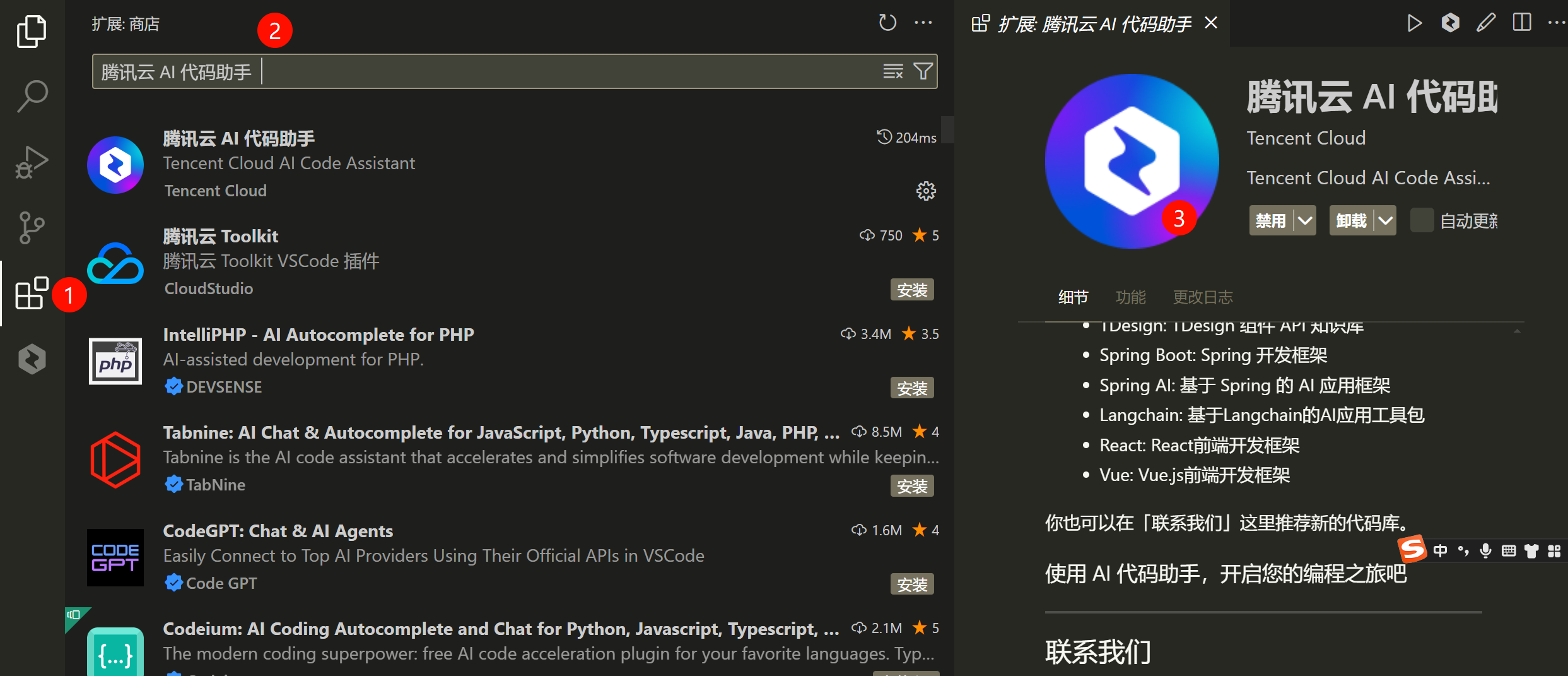Viewport: 1568px width, 676px height.
Task: Click CloudStudio publisher name
Action: (x=209, y=288)
